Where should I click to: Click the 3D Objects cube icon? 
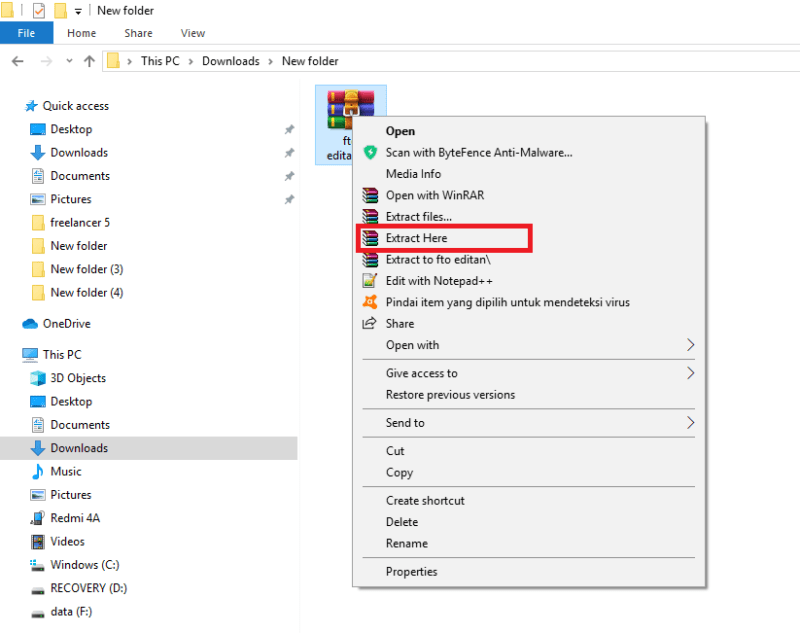point(38,378)
